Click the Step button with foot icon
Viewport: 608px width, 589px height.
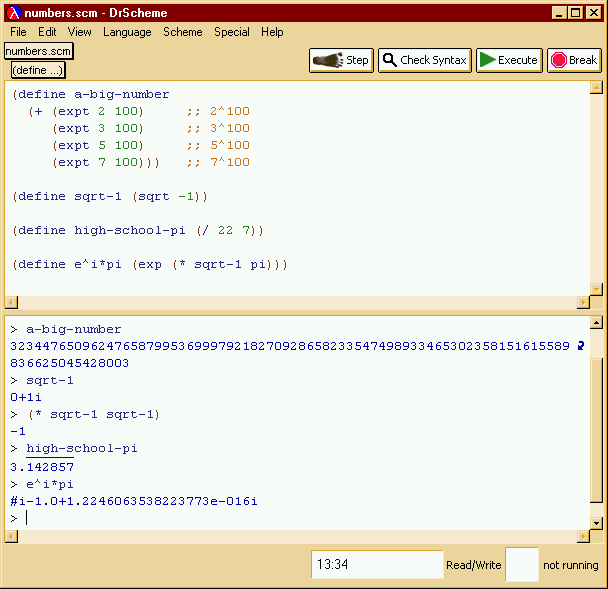[341, 60]
